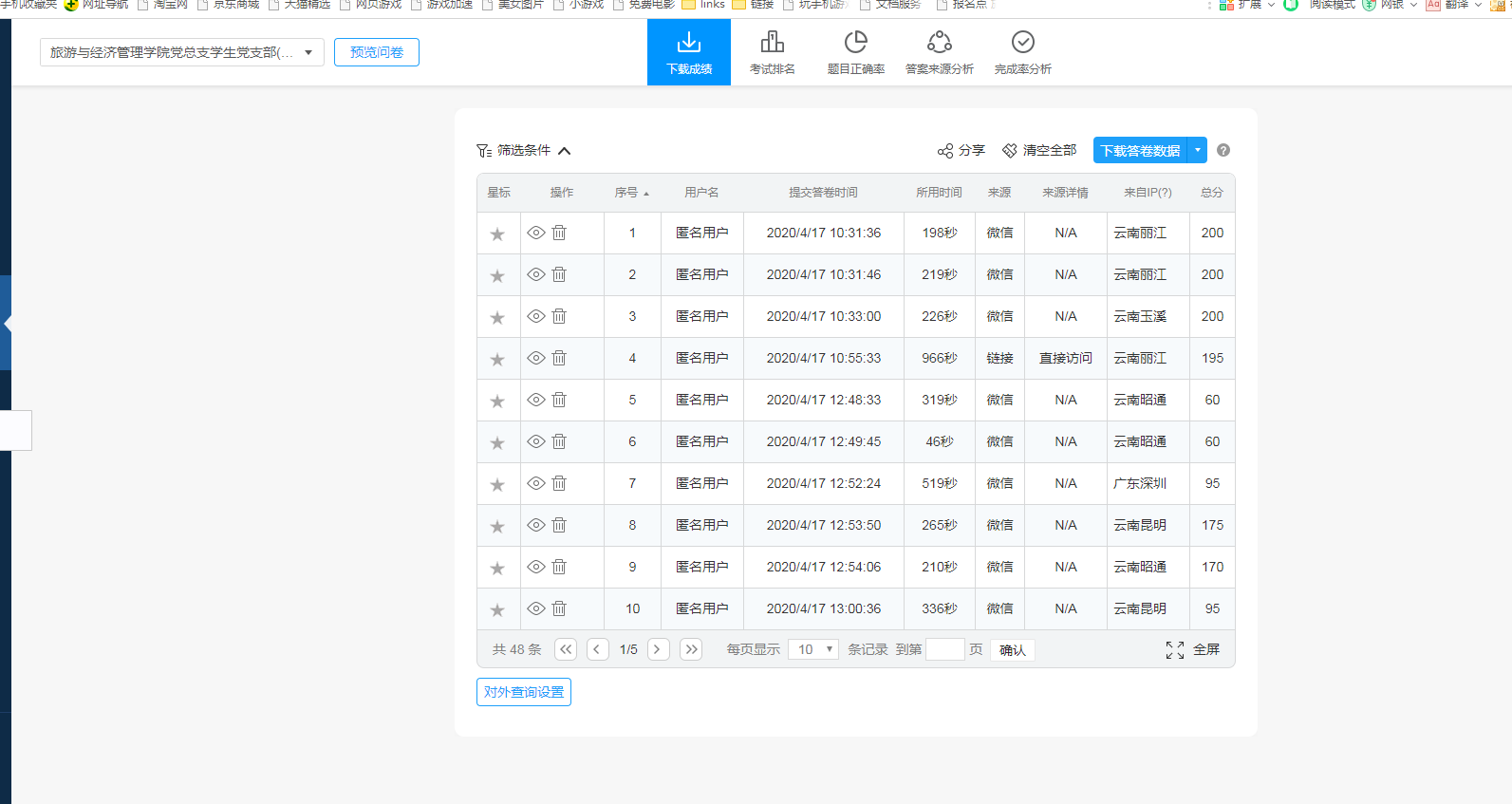Viewport: 1512px width, 804px height.
Task: Switch to 考试排名 tab
Action: (773, 52)
